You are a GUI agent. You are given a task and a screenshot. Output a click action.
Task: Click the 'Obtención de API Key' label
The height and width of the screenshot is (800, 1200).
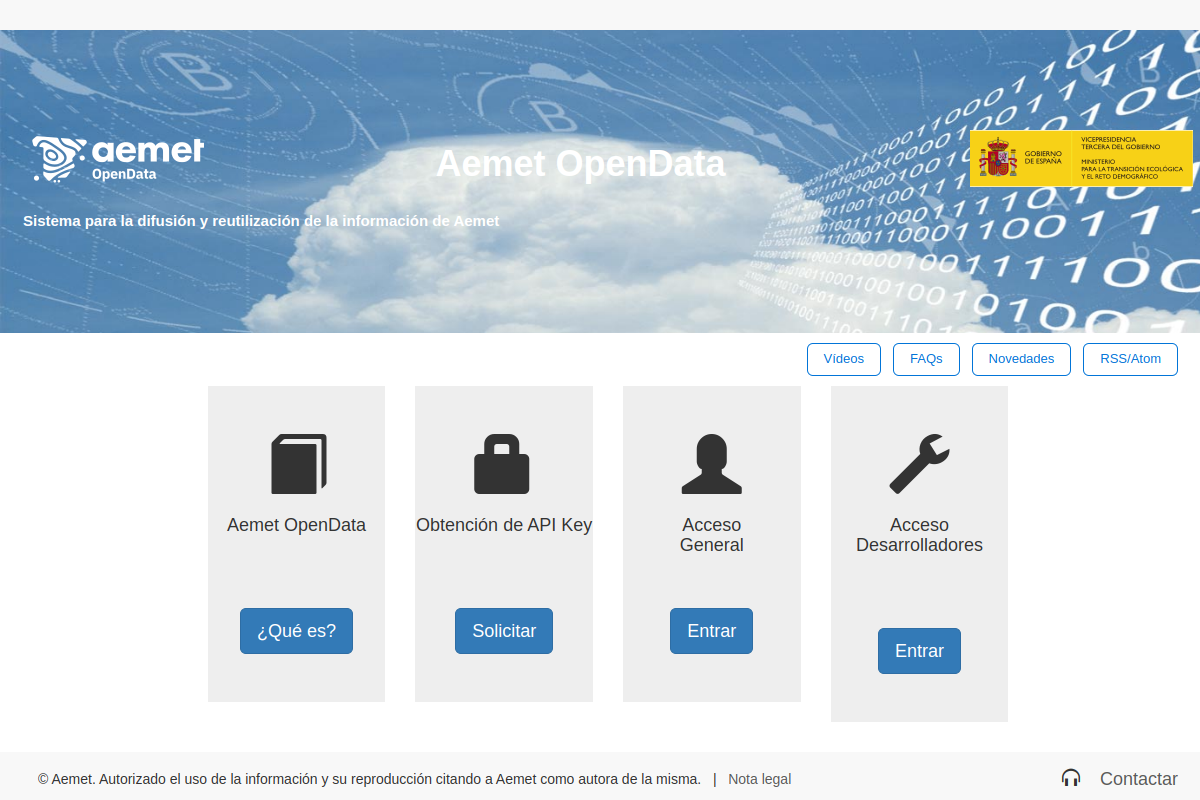[504, 525]
